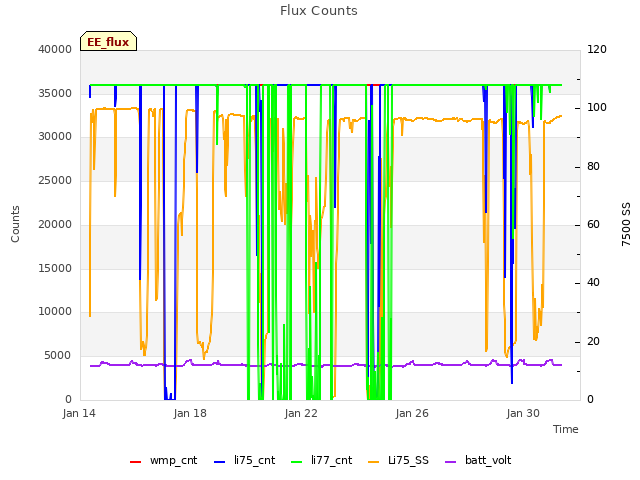
Task: Click the red wmp_cnt legend swatch
Action: 135,462
